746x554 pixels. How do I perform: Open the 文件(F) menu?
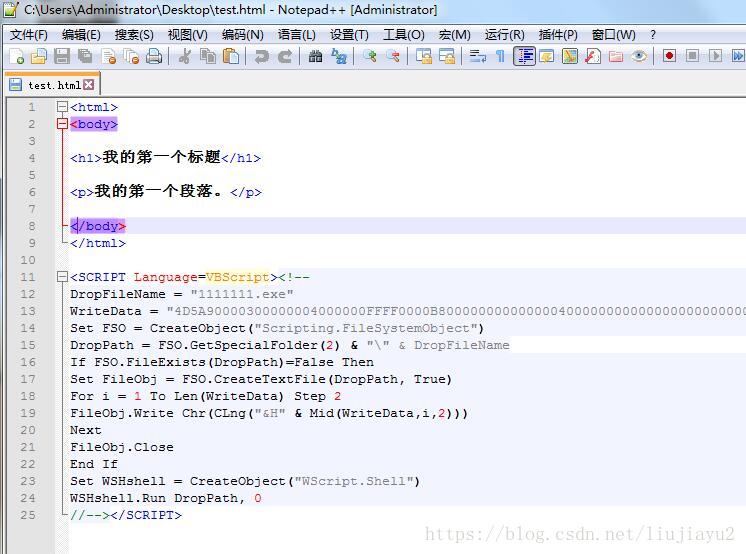[x=29, y=35]
